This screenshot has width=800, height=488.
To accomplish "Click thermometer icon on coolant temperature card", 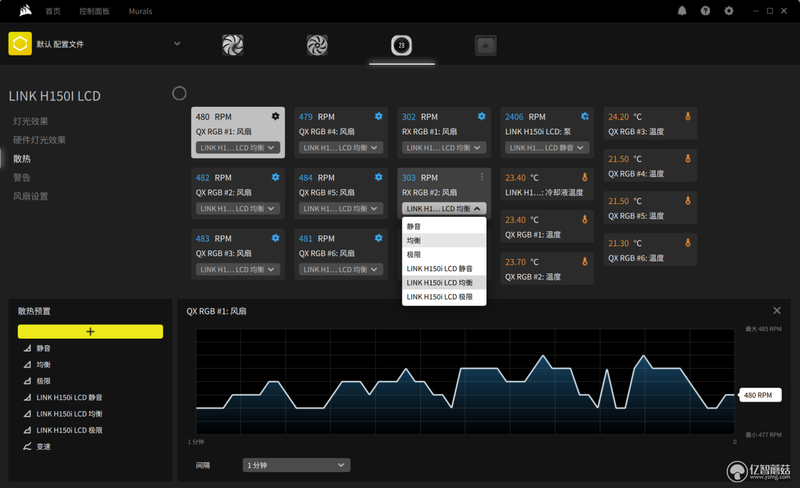I will pyautogui.click(x=585, y=177).
